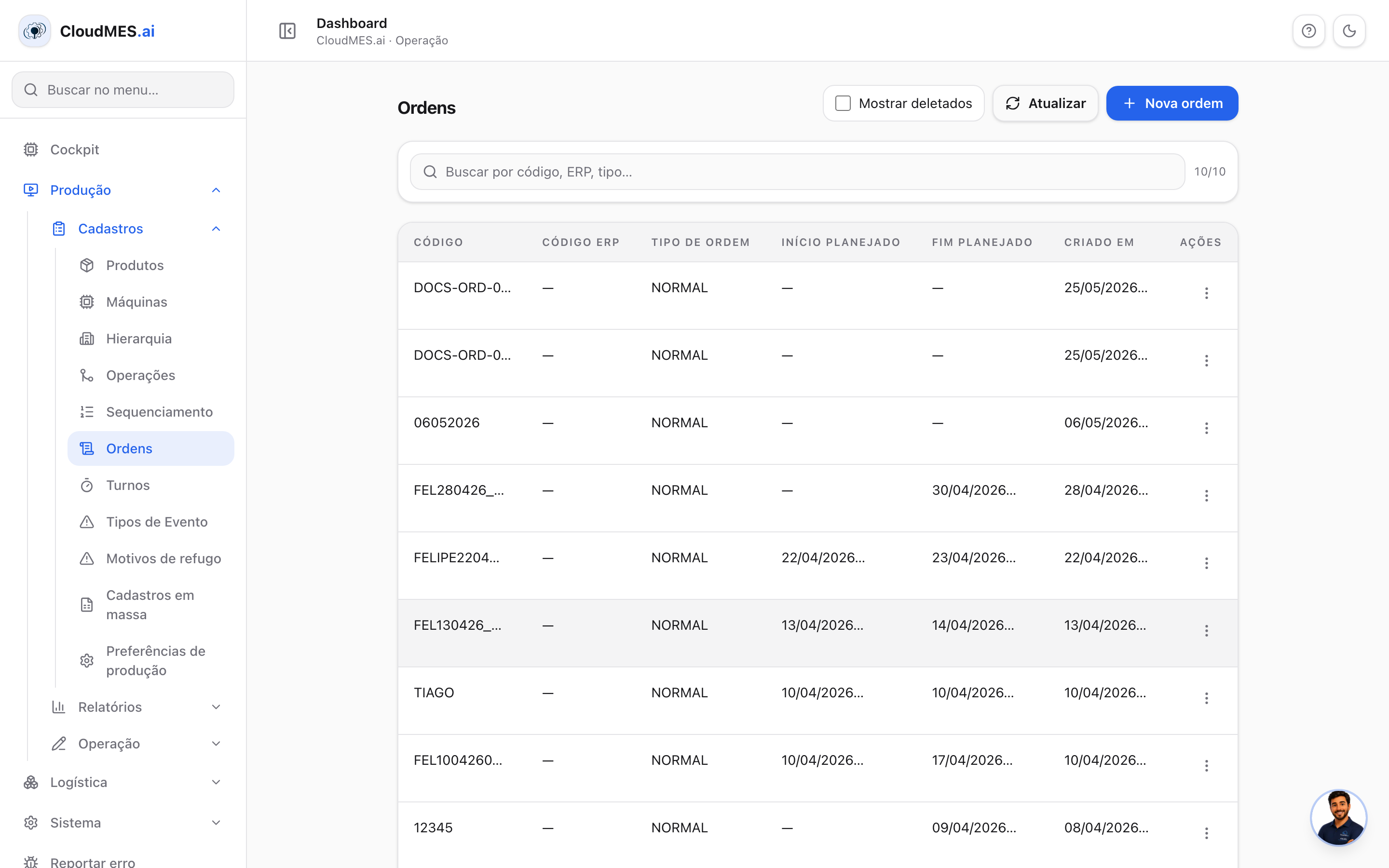This screenshot has height=868, width=1389.
Task: Open actions menu for order 12345
Action: pos(1207,833)
